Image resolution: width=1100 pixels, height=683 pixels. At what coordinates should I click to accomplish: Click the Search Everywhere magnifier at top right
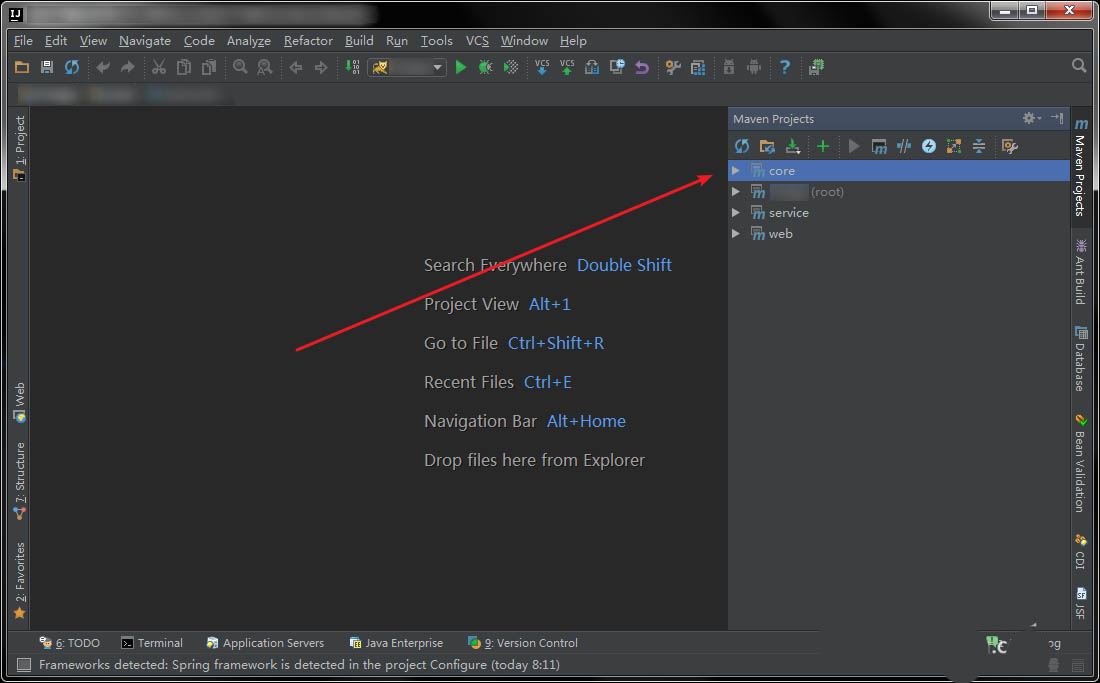click(x=1079, y=65)
